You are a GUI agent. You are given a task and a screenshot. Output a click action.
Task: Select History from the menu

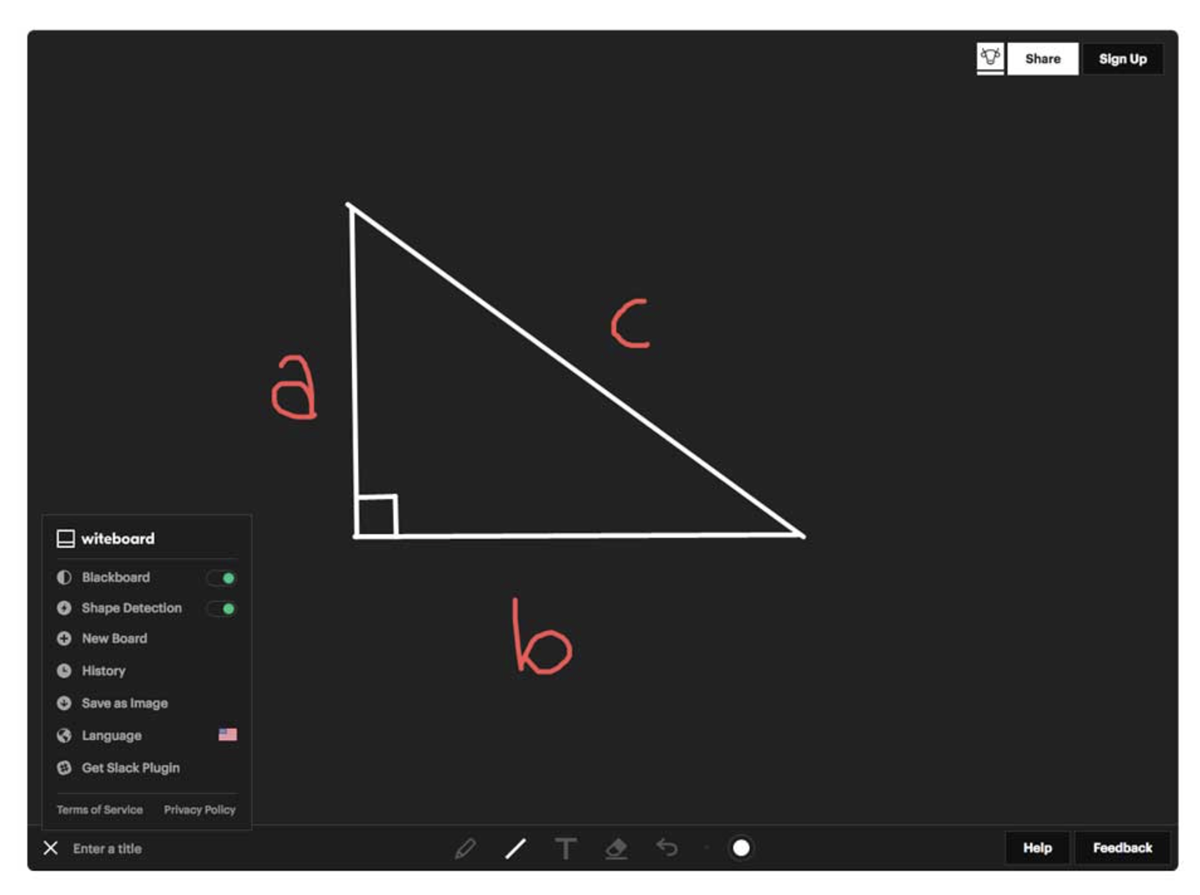(x=103, y=670)
